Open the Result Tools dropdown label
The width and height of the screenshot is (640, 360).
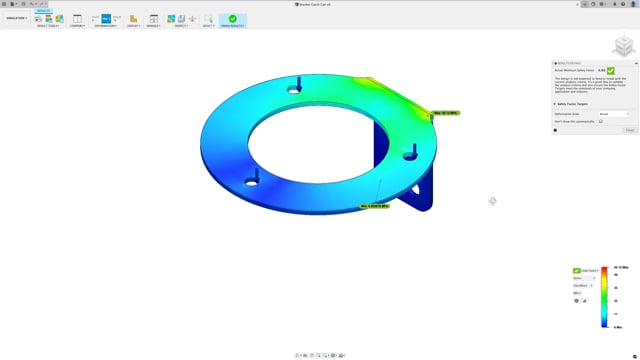tap(48, 26)
